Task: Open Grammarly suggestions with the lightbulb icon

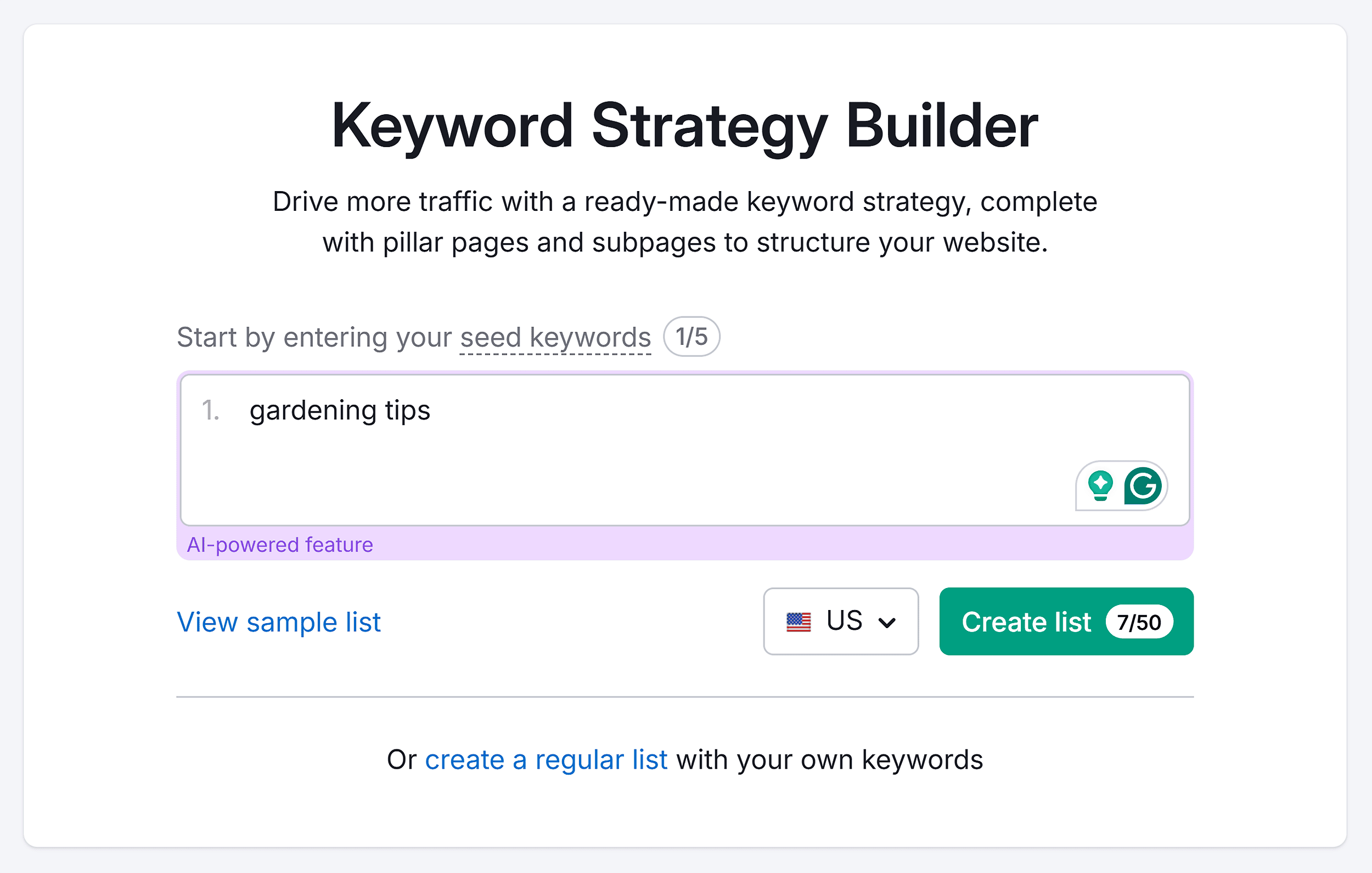Action: pyautogui.click(x=1101, y=486)
